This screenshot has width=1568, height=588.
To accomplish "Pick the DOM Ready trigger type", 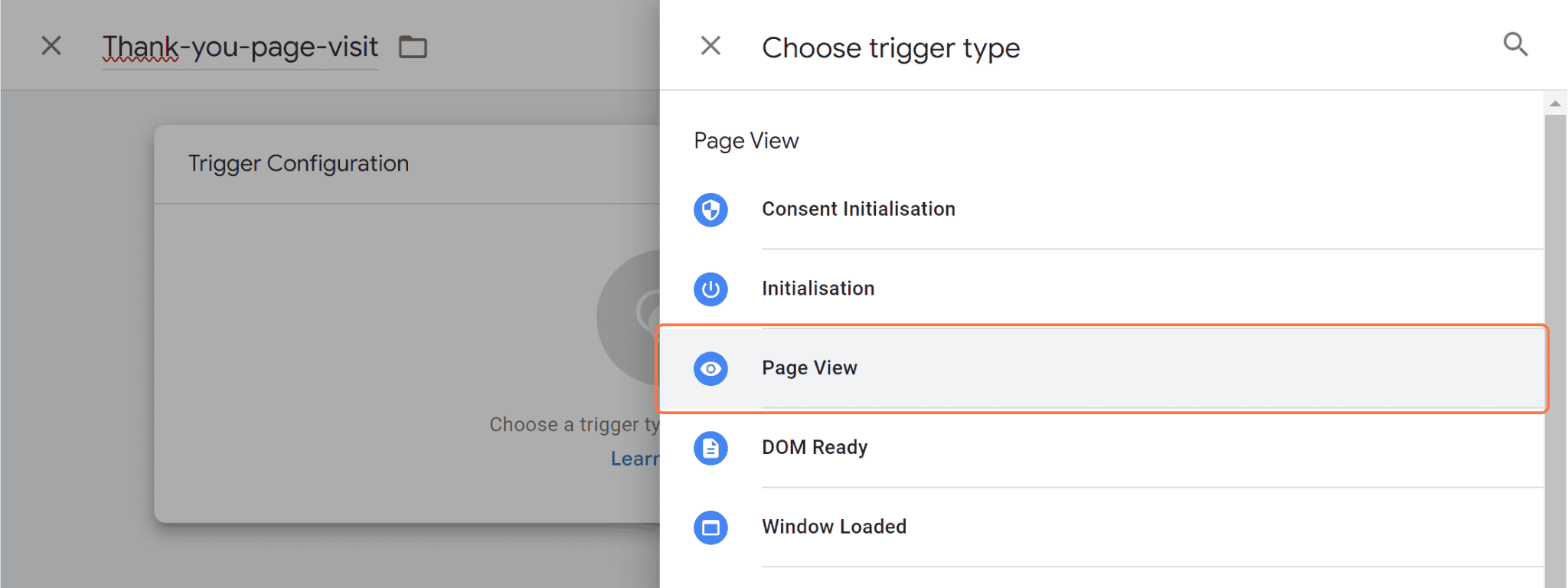I will point(1102,449).
